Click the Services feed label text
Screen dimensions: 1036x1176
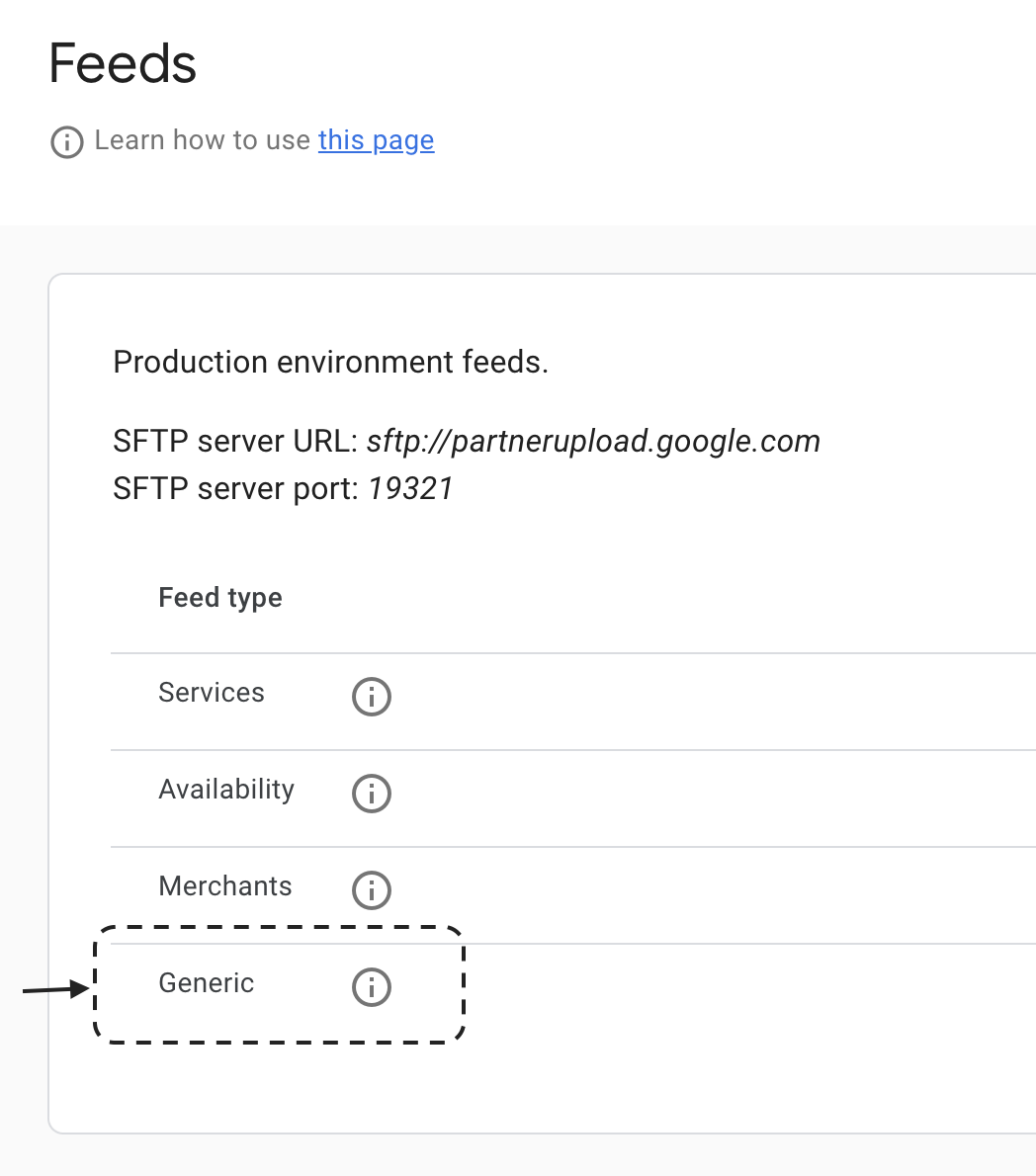pos(211,693)
